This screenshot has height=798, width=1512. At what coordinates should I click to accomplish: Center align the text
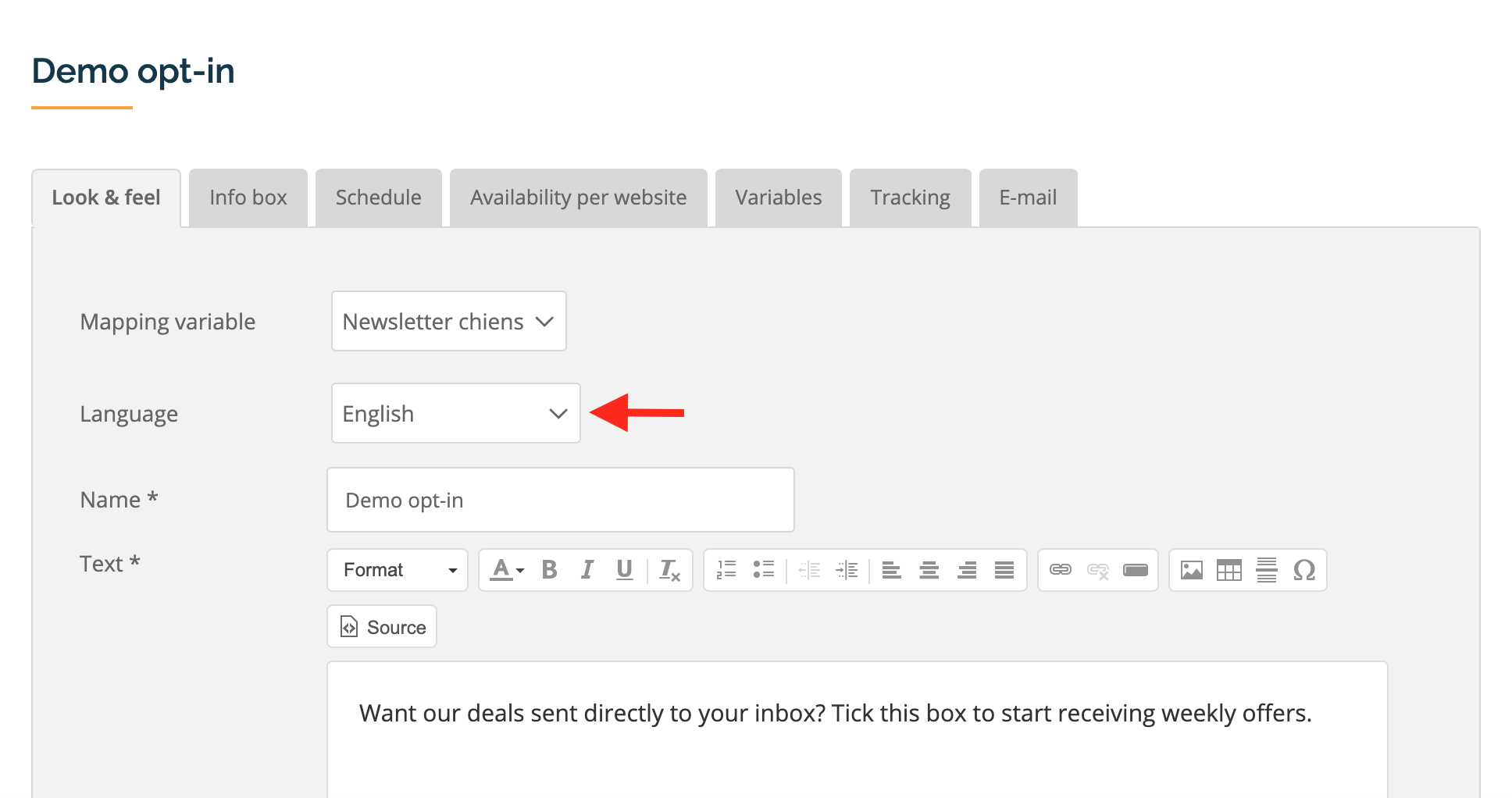coord(929,570)
